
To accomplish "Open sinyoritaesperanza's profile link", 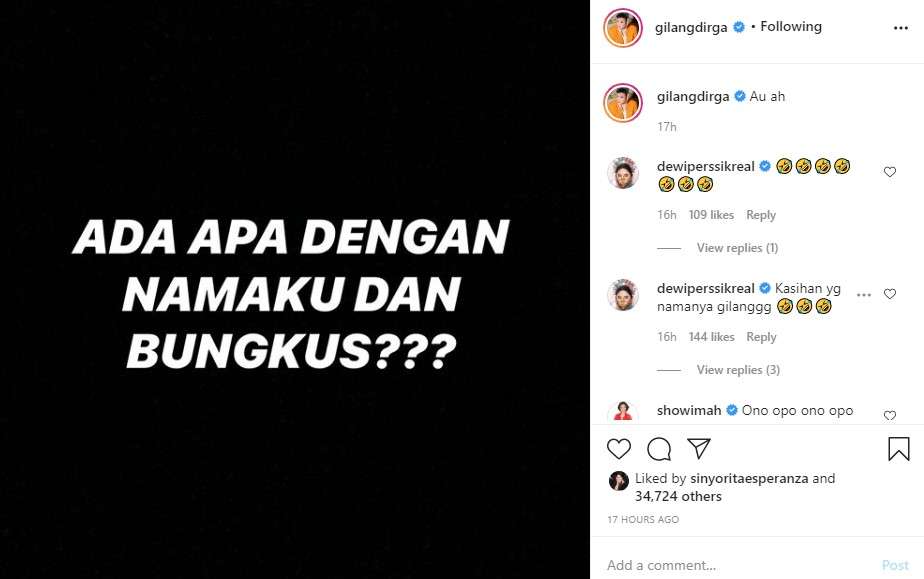I will [749, 478].
